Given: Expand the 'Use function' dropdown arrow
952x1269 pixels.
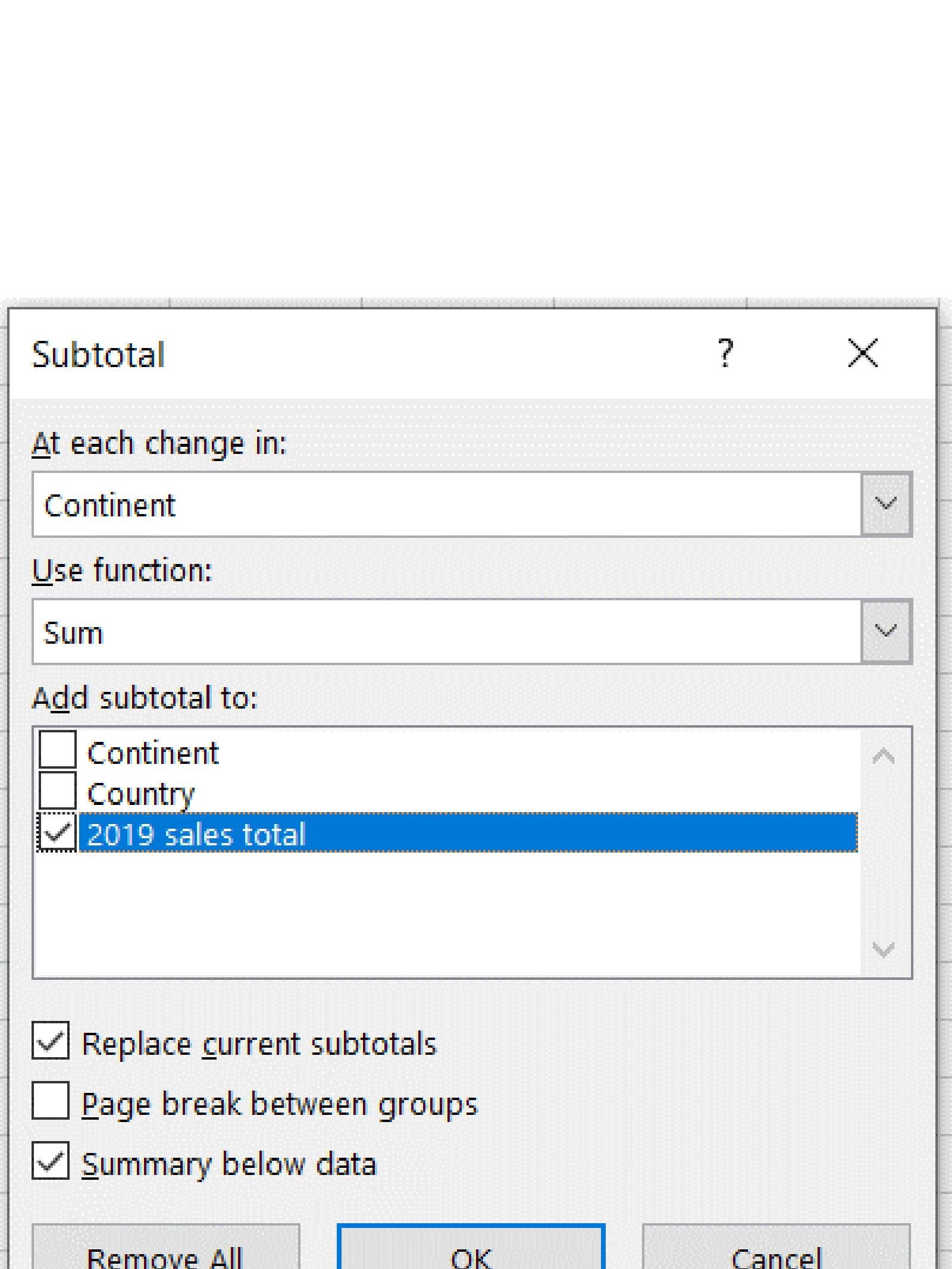Looking at the screenshot, I should point(886,631).
